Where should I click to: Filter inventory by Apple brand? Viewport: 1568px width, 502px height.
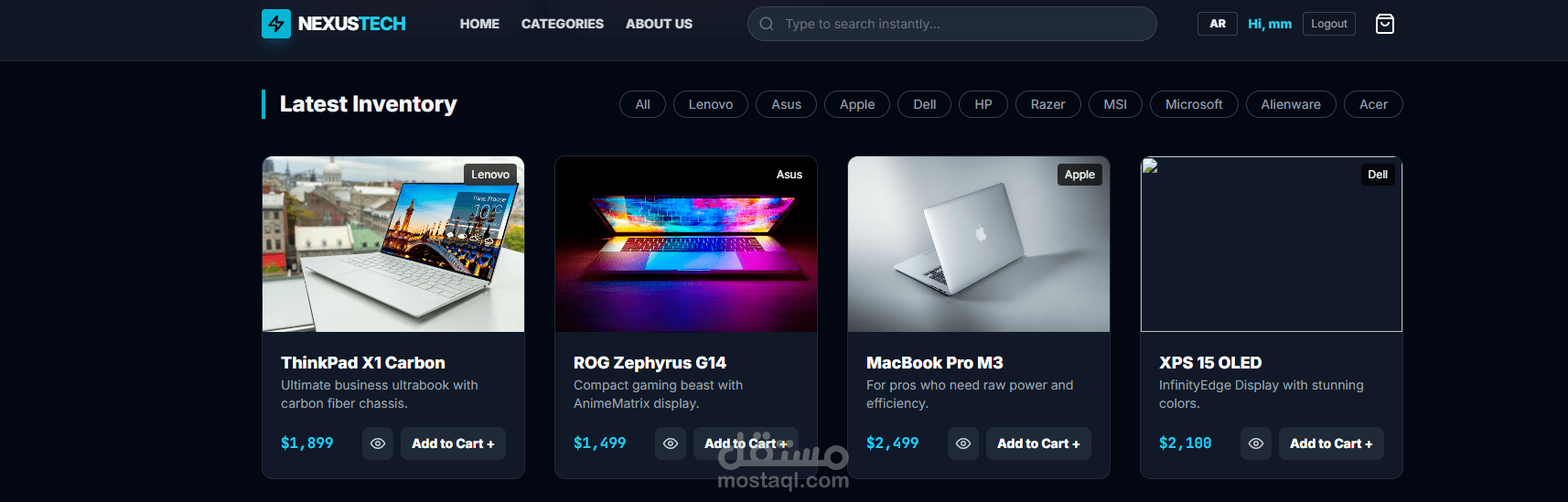[x=857, y=104]
